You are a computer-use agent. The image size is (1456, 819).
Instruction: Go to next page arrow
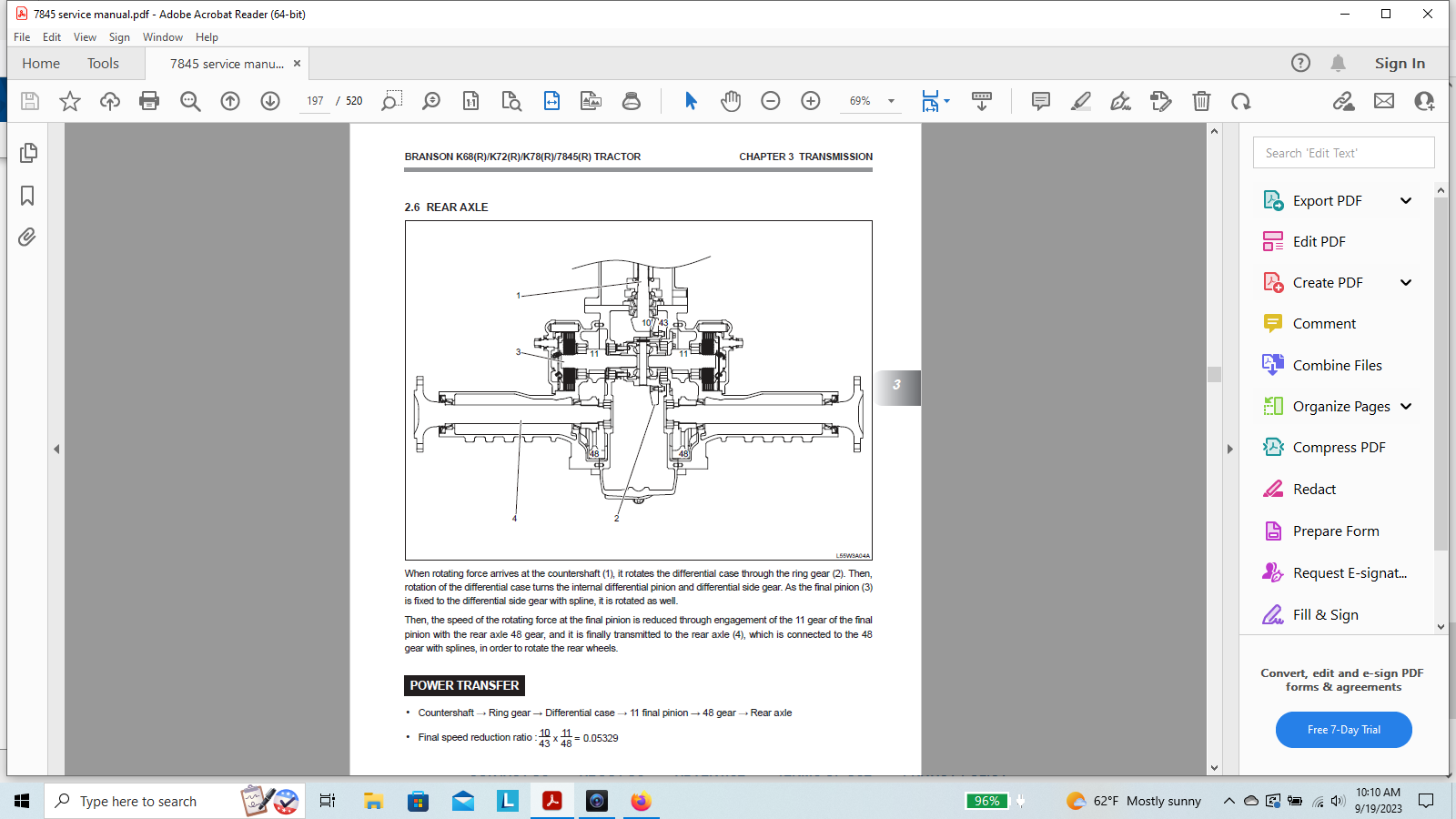pyautogui.click(x=270, y=101)
